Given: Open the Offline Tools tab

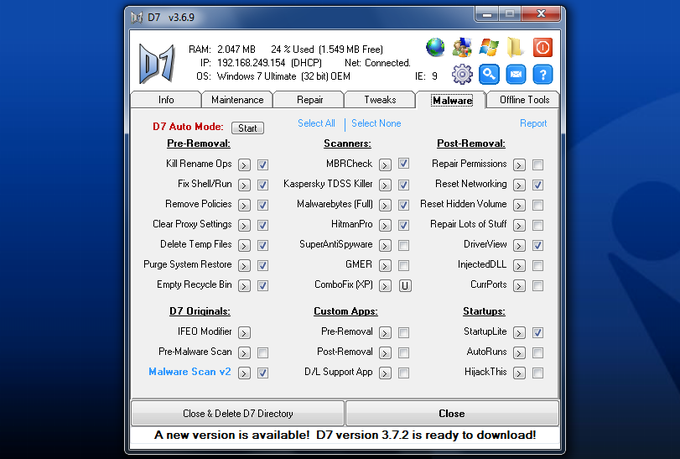Looking at the screenshot, I should pos(524,100).
